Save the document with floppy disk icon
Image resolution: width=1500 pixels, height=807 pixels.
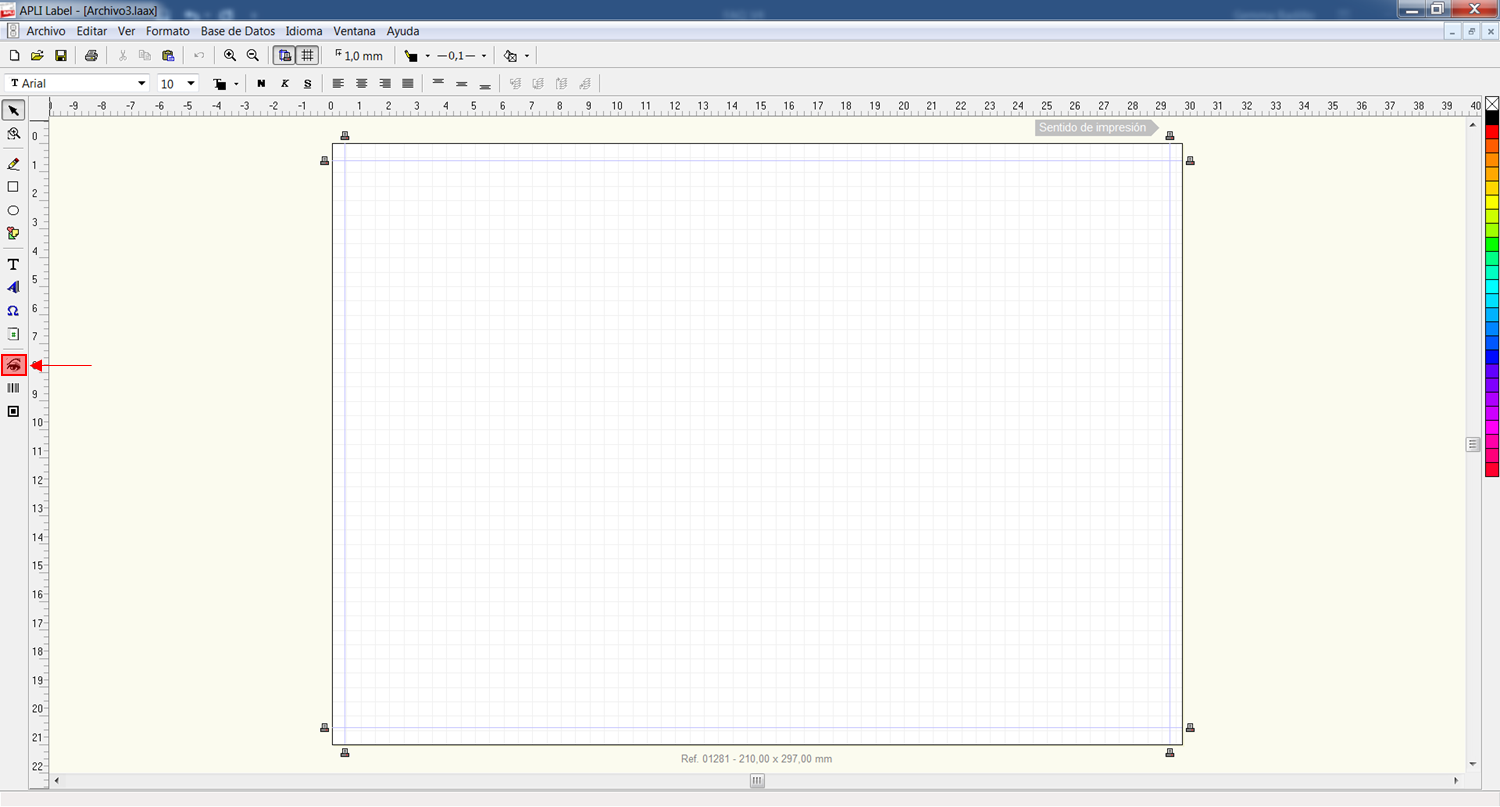click(60, 56)
